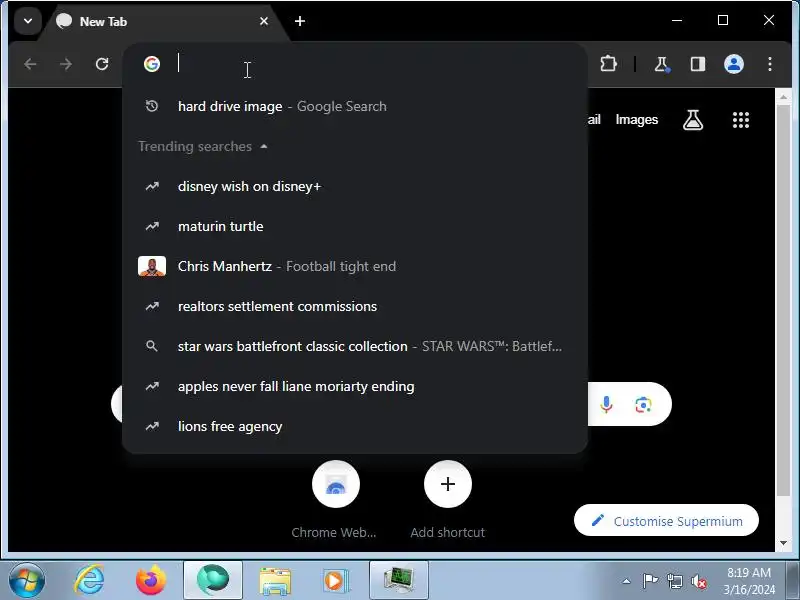Select 'apples never fall liane moriarty ending'
The width and height of the screenshot is (800, 600).
[355, 386]
